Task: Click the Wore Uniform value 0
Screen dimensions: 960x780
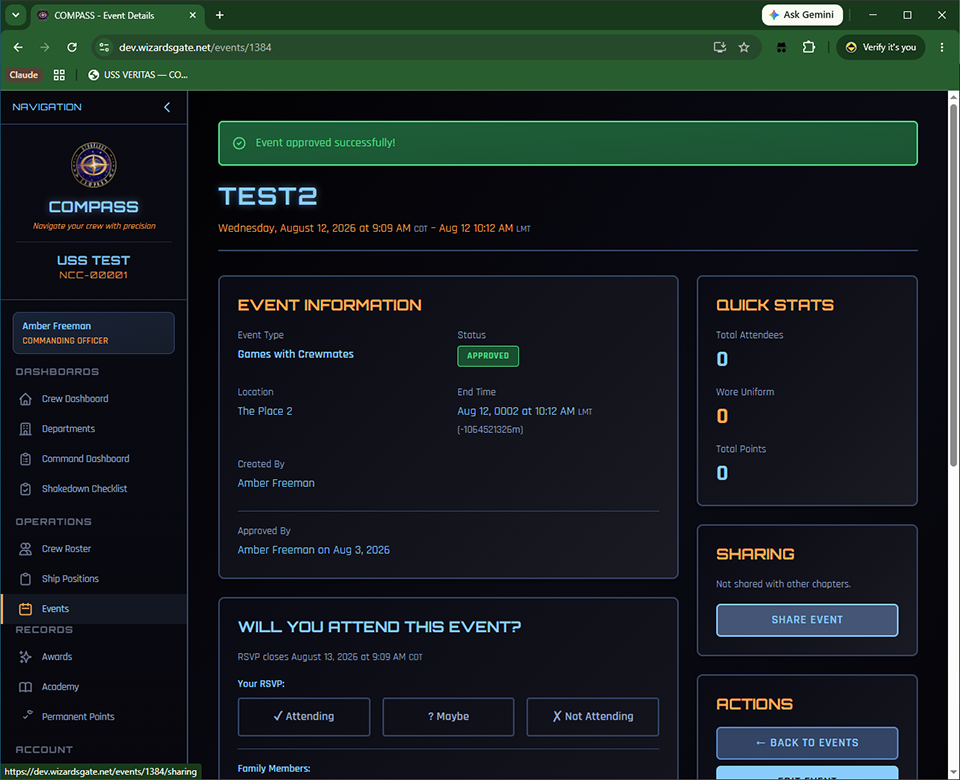Action: [722, 416]
